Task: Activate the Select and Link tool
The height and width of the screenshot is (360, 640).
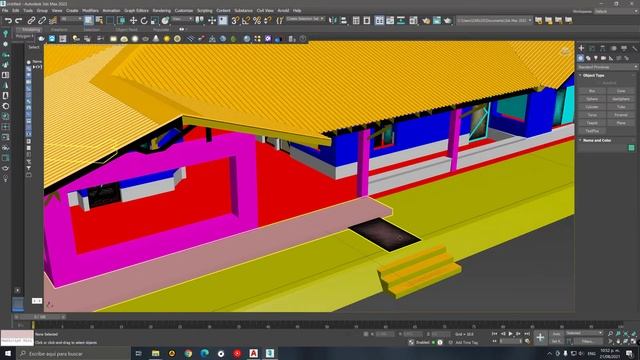Action: point(31,20)
